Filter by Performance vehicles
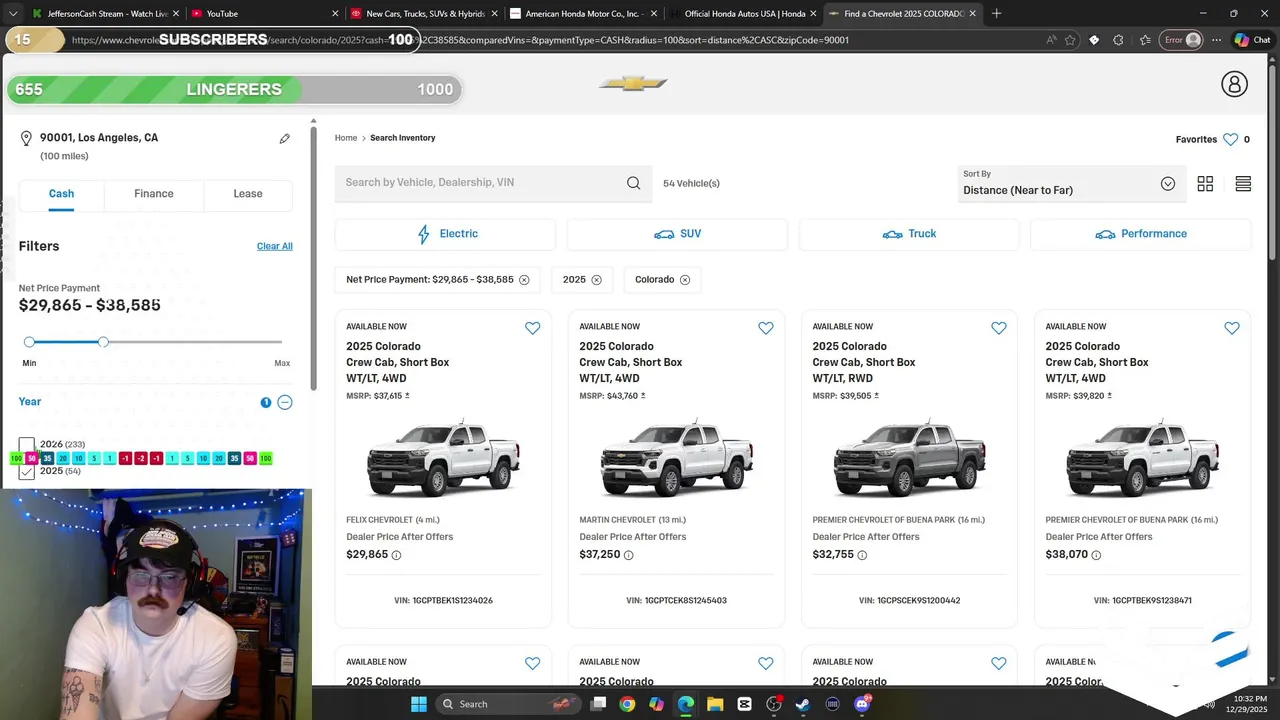 click(x=1141, y=234)
